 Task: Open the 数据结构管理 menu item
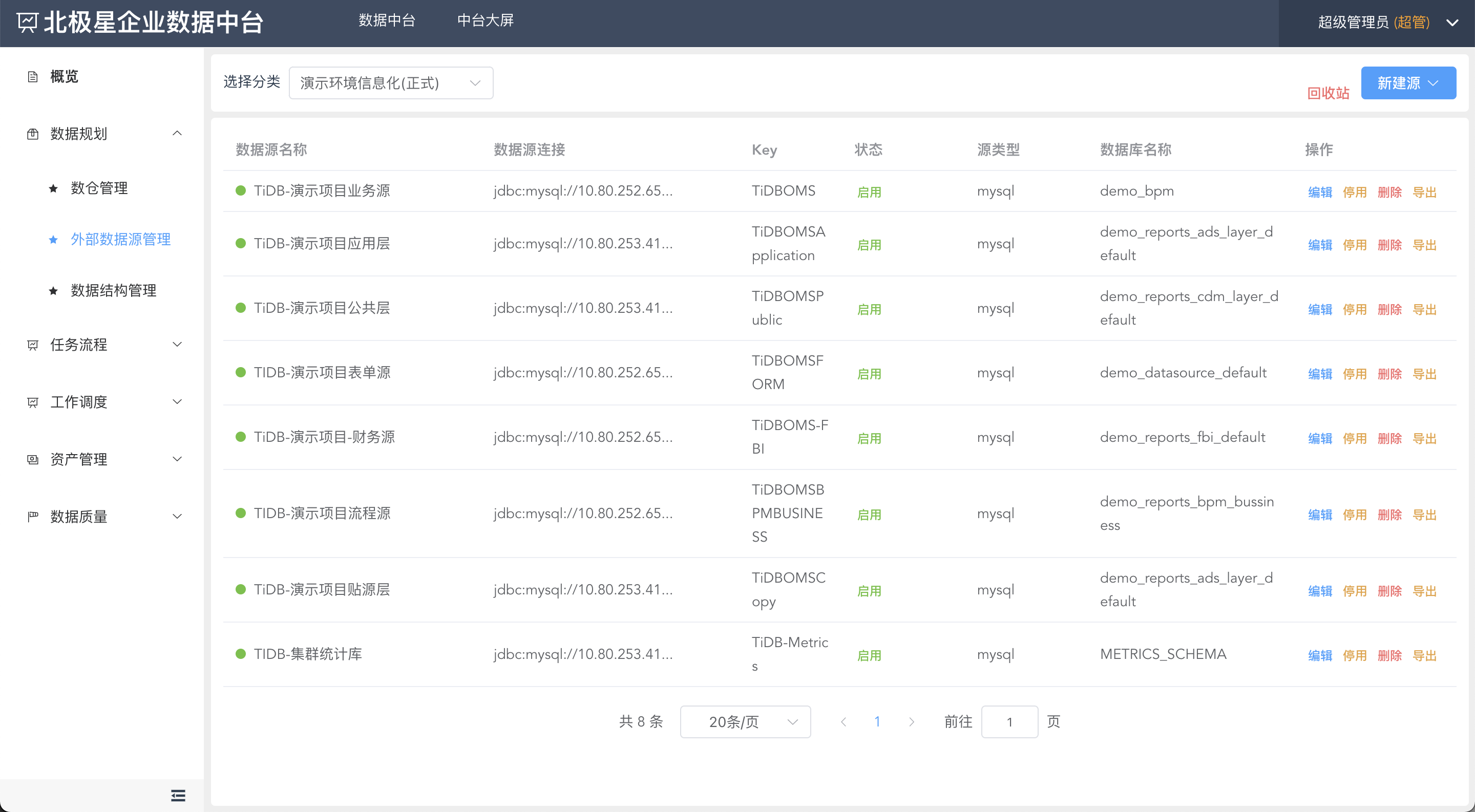(x=102, y=291)
